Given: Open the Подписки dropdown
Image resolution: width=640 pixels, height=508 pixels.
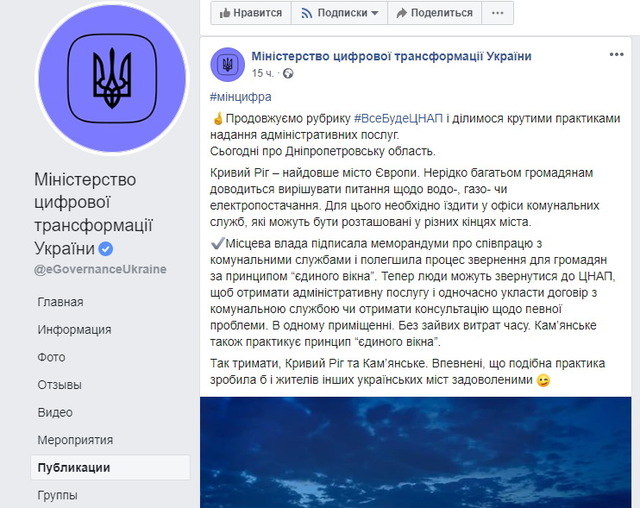Looking at the screenshot, I should pos(339,13).
